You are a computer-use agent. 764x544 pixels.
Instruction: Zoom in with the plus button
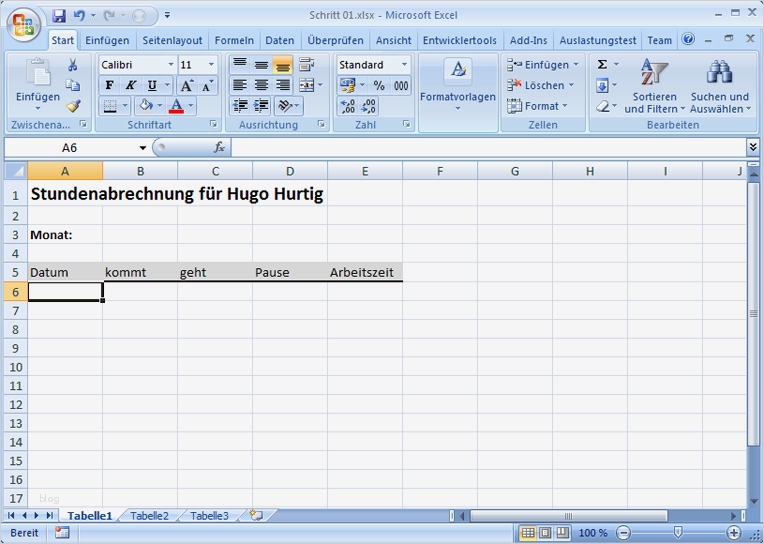coord(733,533)
